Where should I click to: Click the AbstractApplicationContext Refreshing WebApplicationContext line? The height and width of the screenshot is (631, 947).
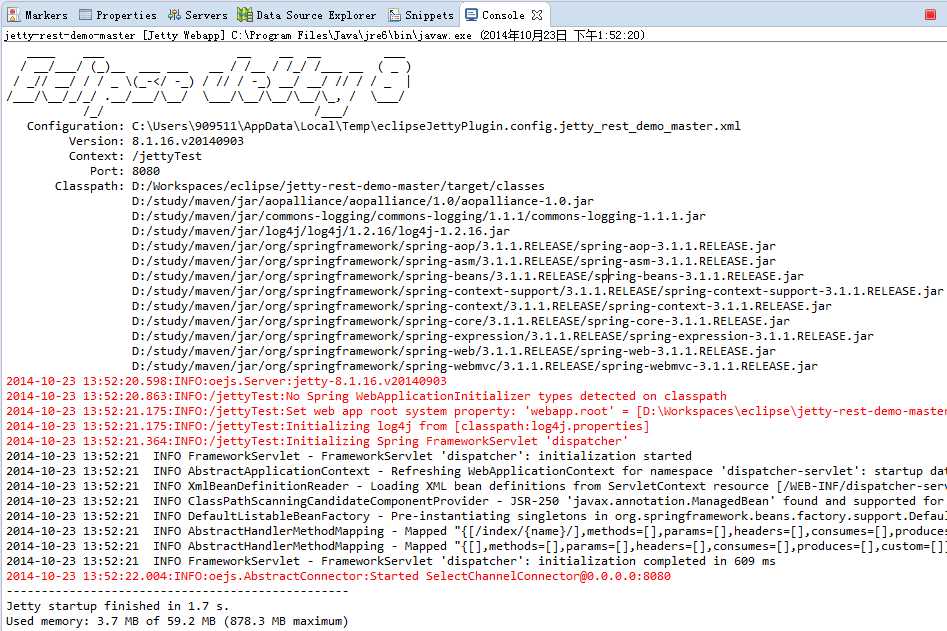pos(477,472)
